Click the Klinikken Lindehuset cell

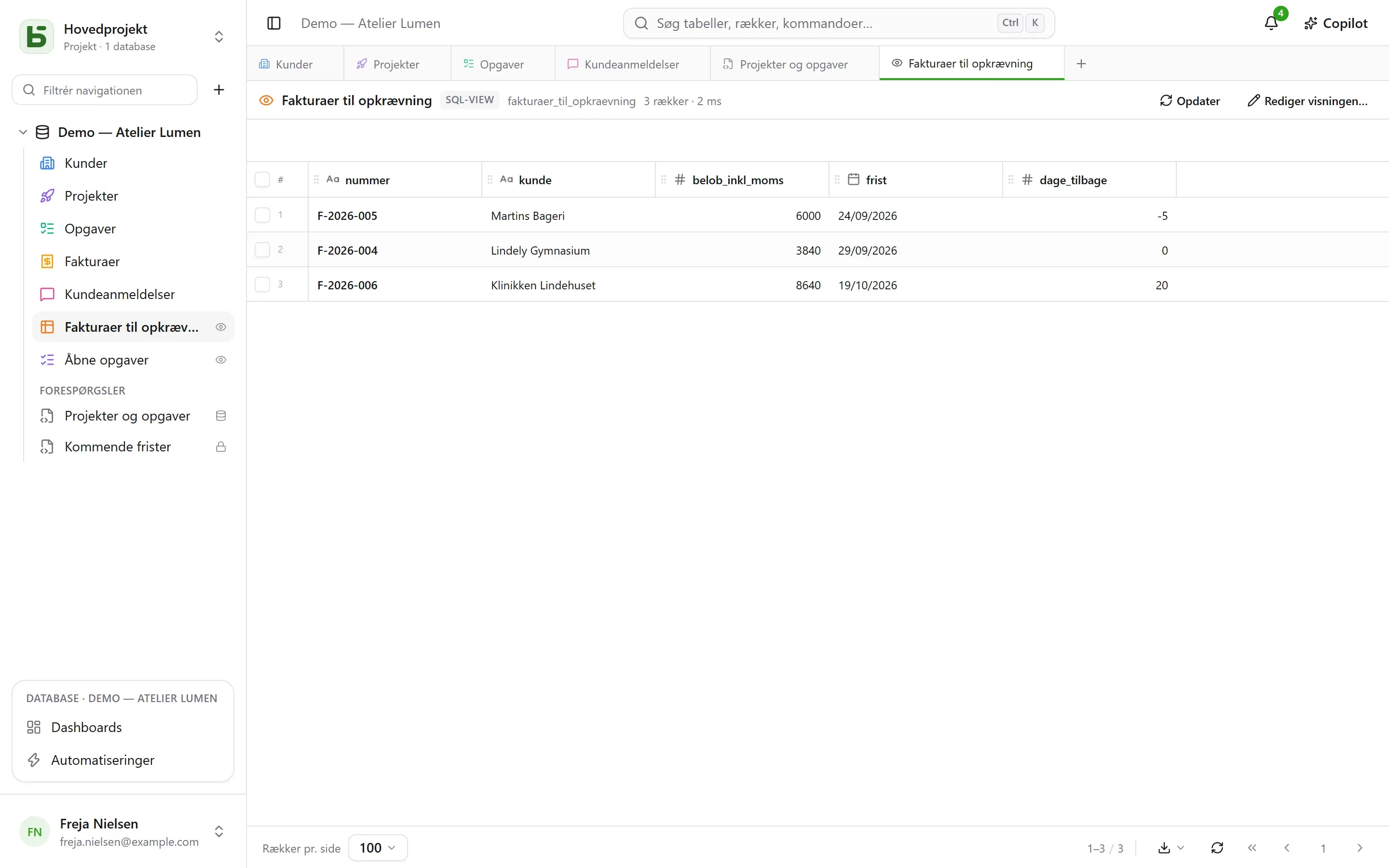coord(568,285)
